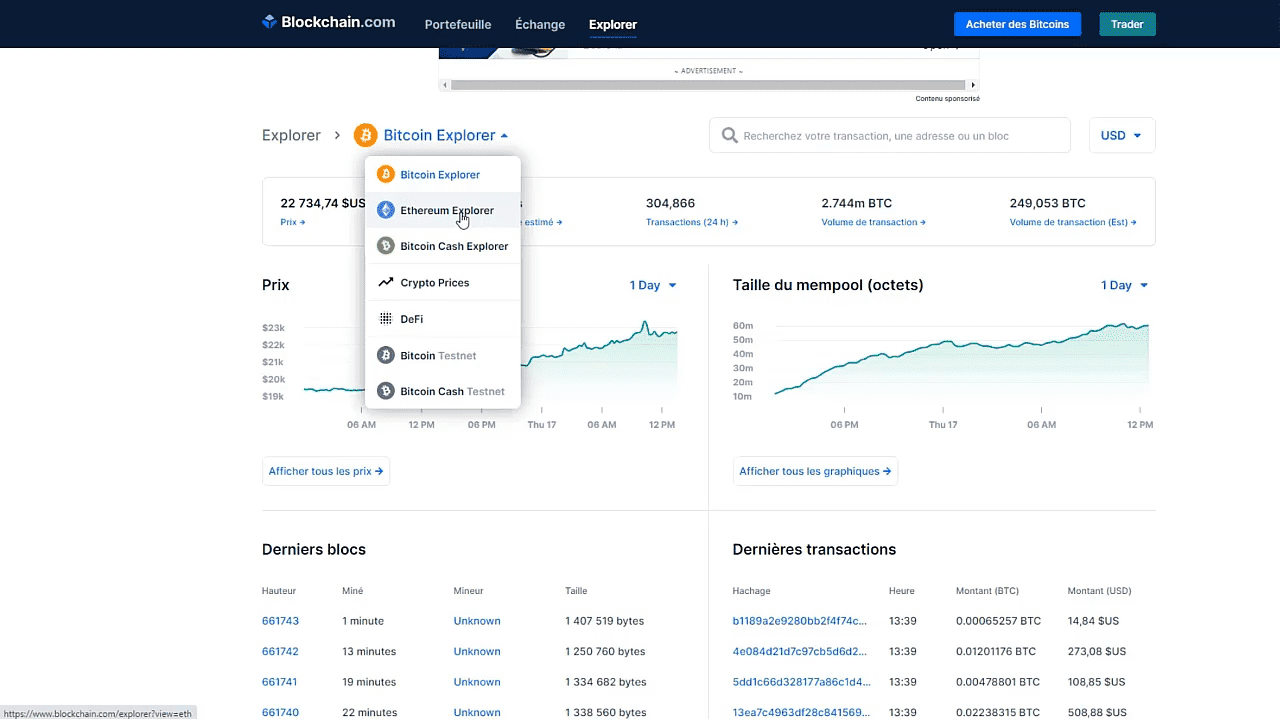
Task: Open Unknown miner of block 661741
Action: [477, 682]
